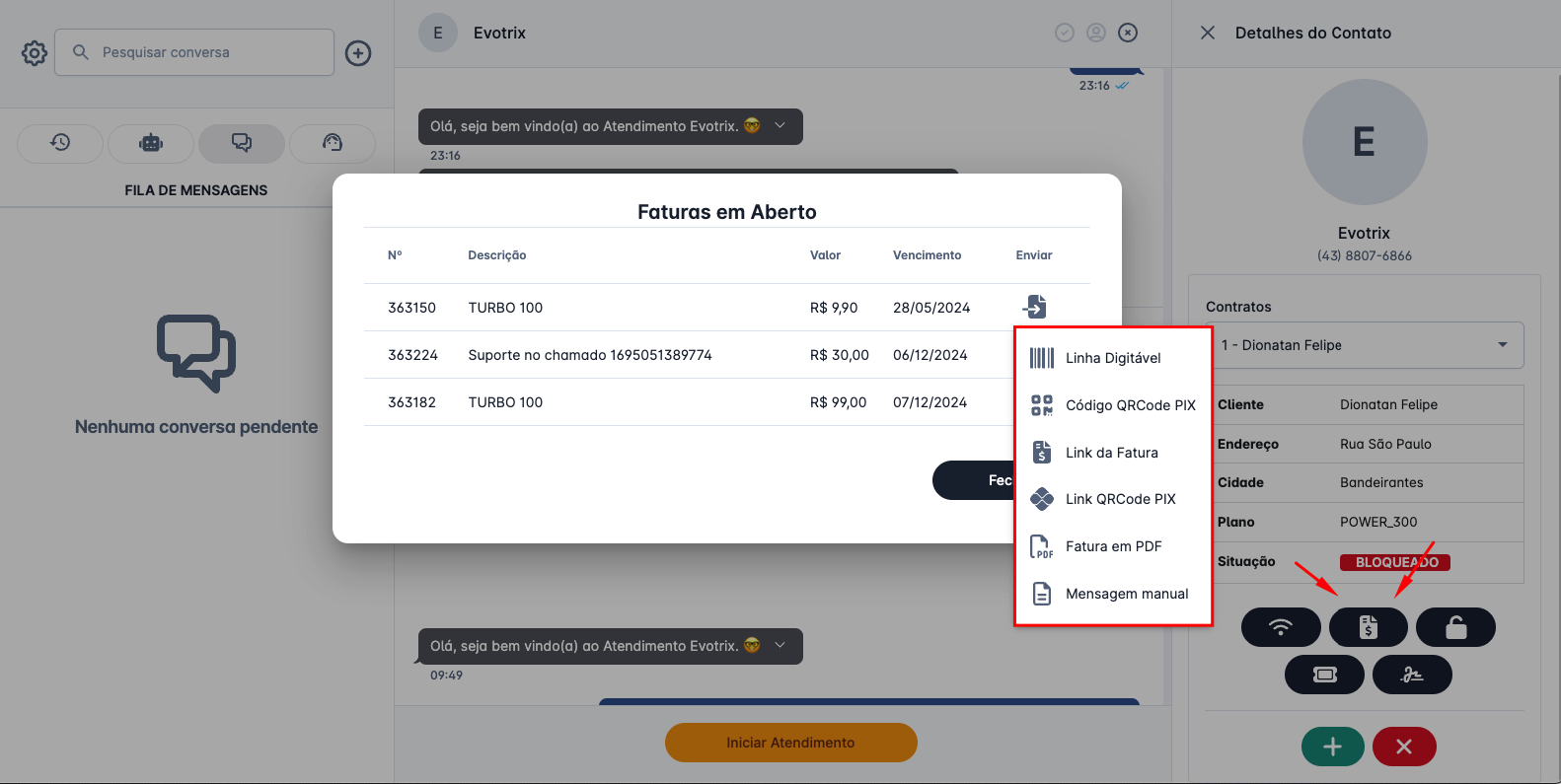Switch to the history clock tab
The image size is (1561, 784).
point(60,143)
